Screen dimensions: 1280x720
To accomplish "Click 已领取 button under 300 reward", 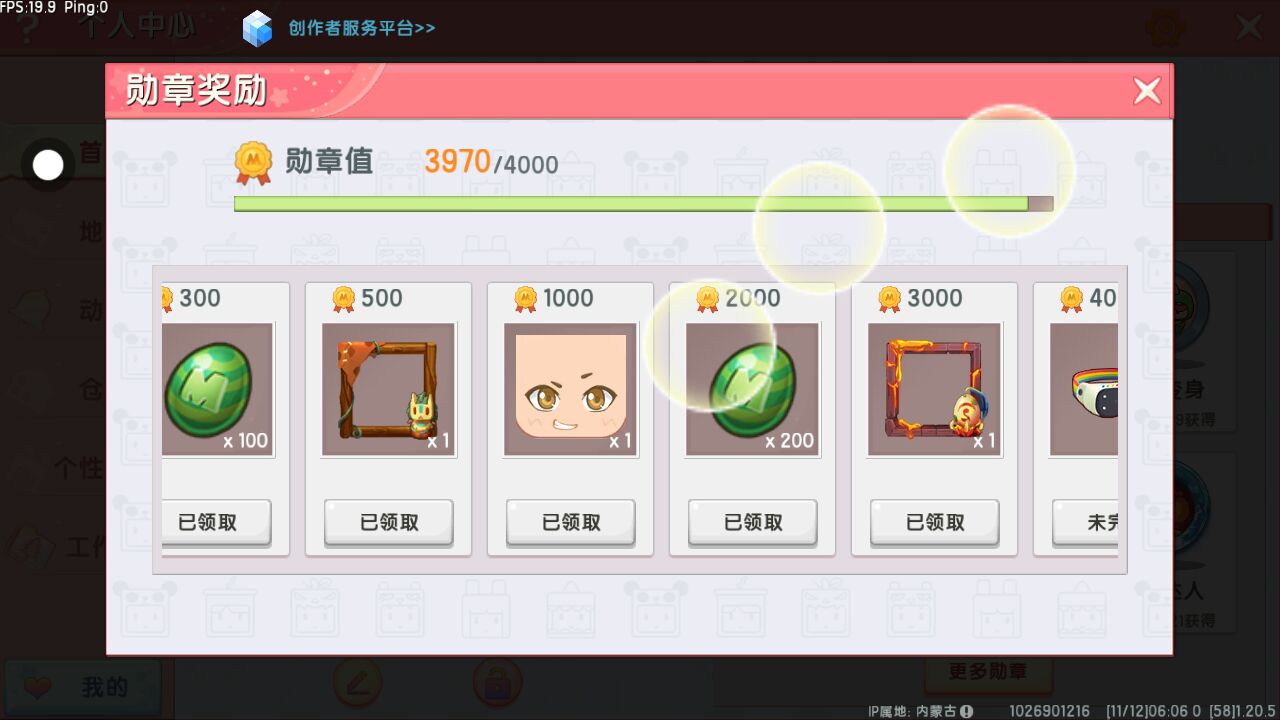I will coord(216,522).
